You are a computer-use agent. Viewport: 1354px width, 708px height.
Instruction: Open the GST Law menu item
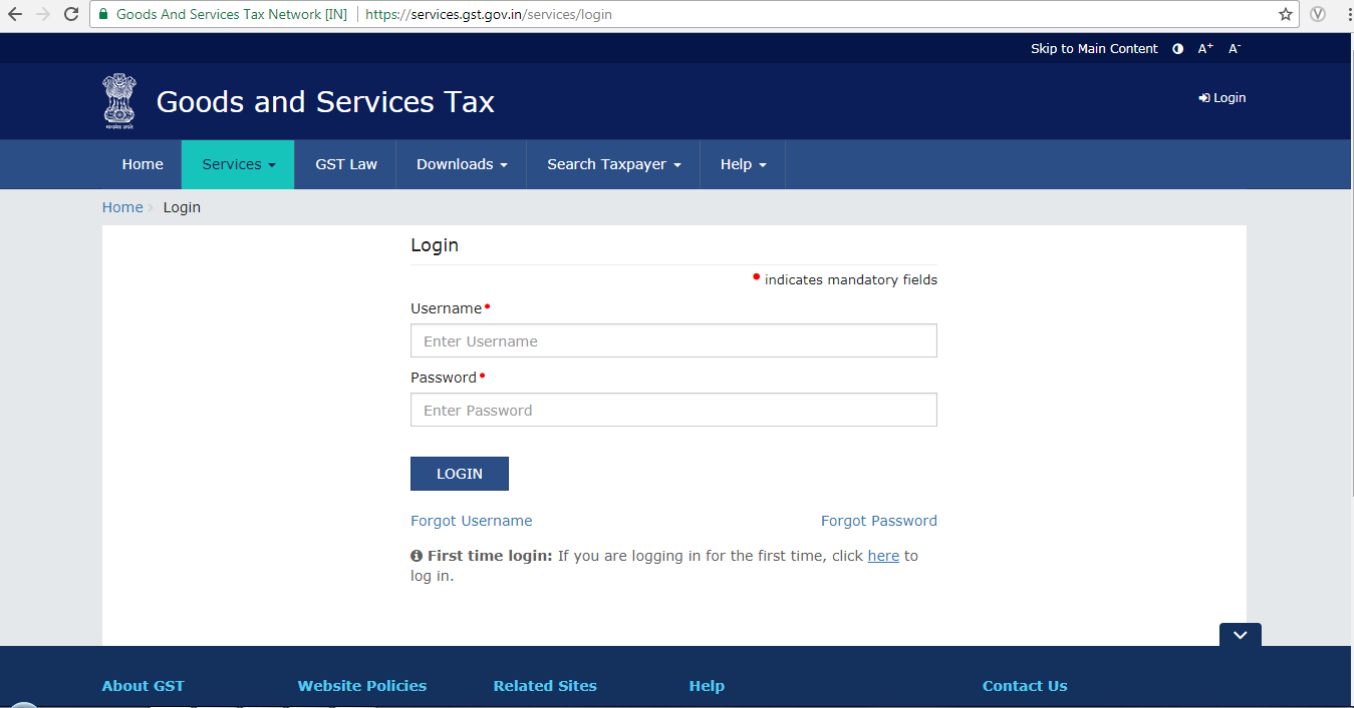(x=346, y=164)
